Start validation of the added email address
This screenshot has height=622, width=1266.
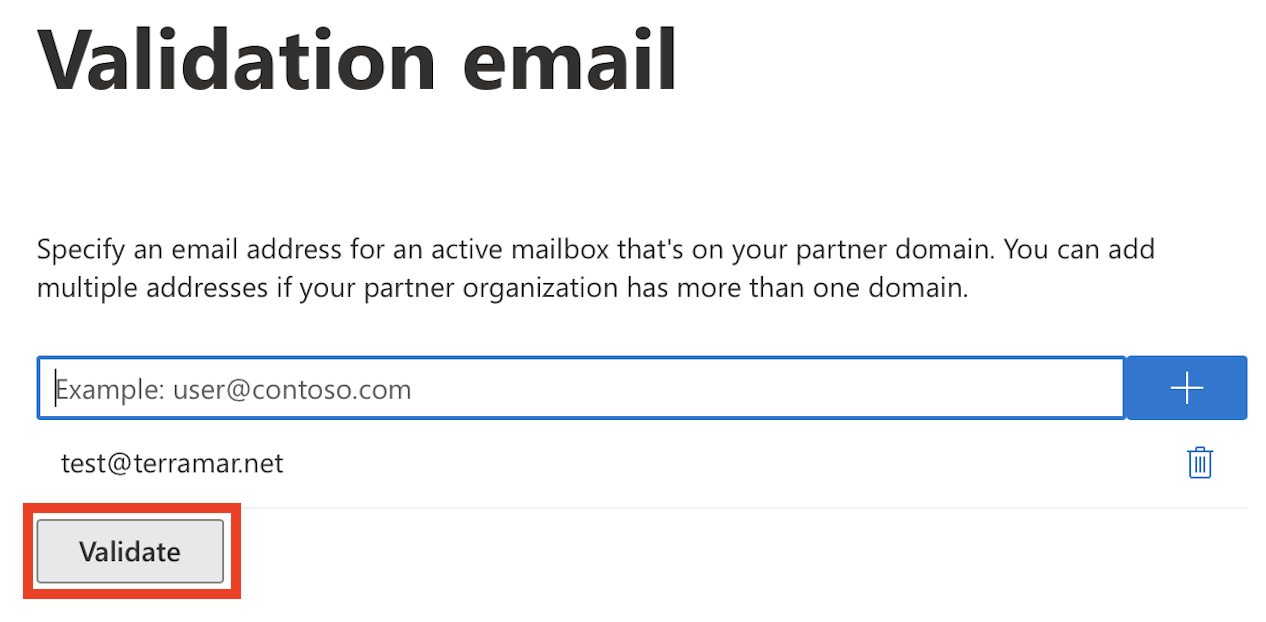pyautogui.click(x=130, y=551)
